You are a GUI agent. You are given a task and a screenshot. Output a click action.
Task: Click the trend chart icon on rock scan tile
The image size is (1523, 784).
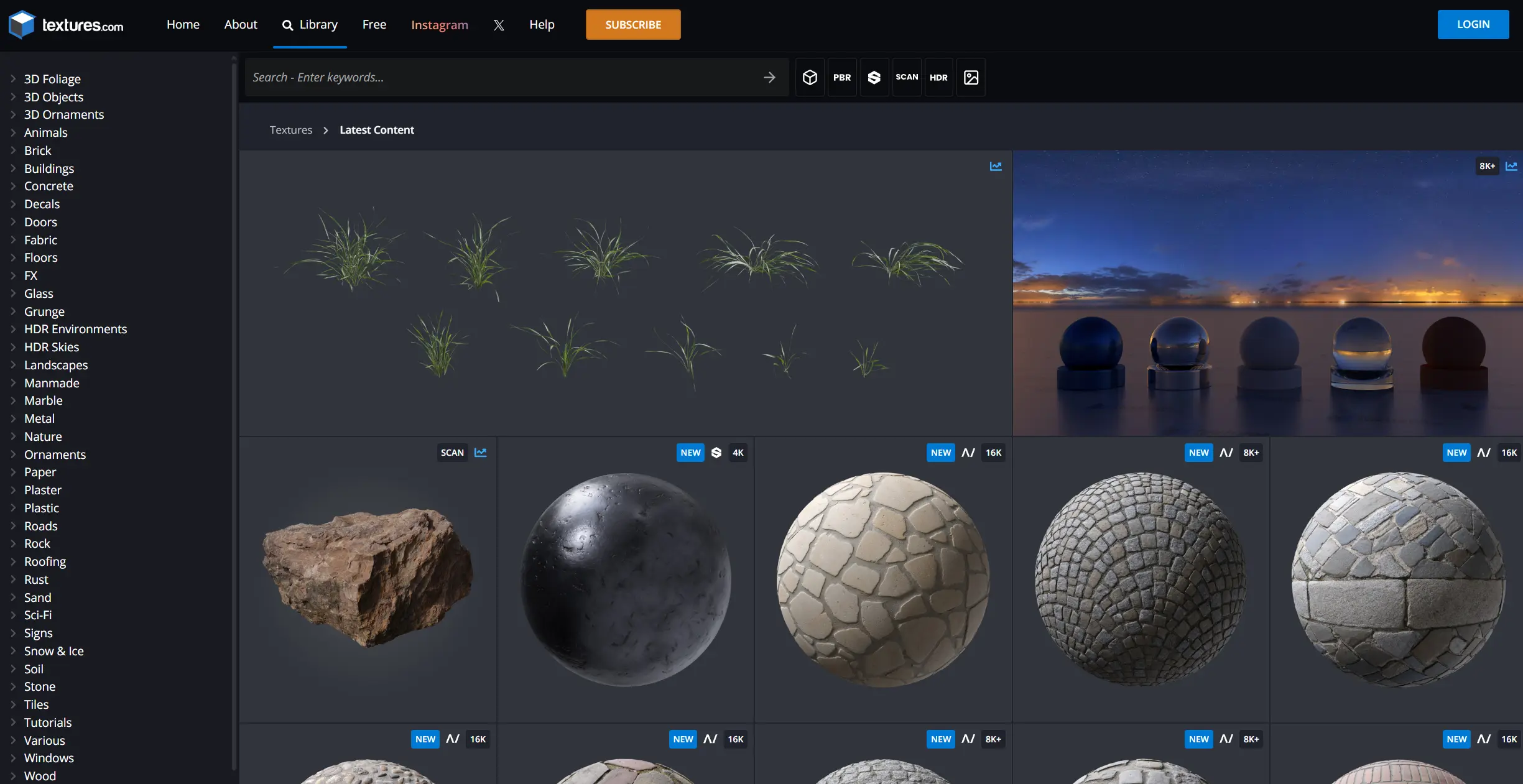click(x=481, y=453)
